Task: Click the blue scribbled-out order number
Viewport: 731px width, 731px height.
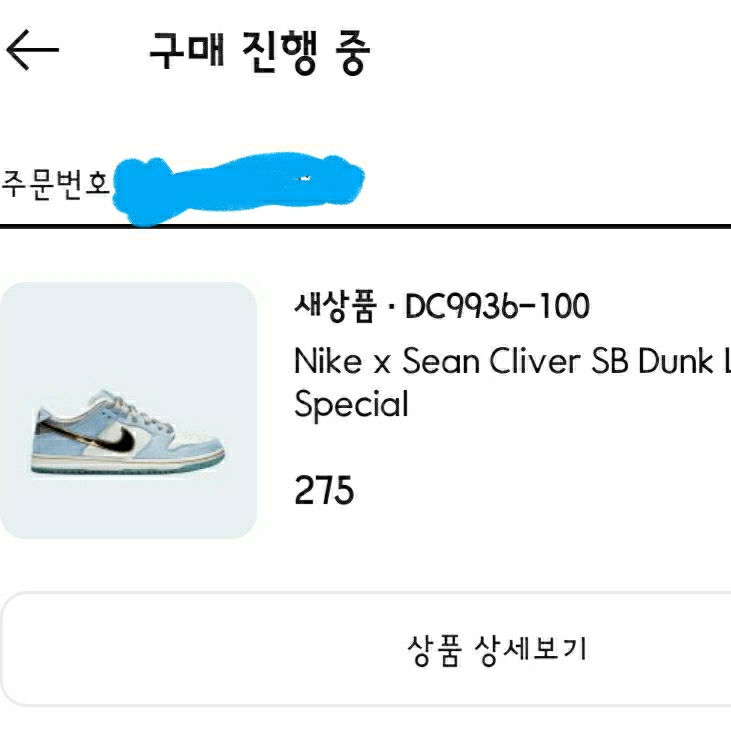Action: tap(238, 186)
